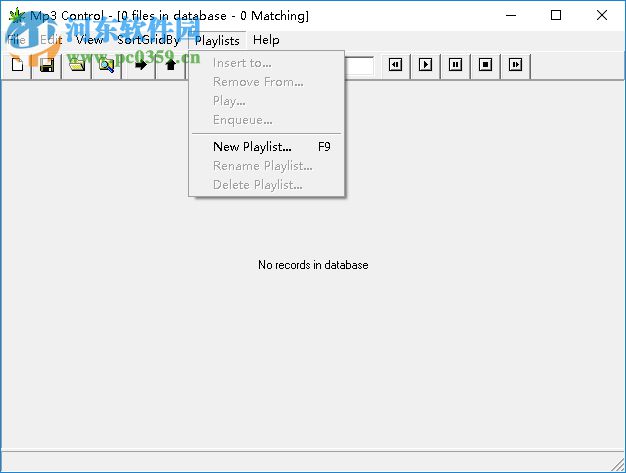Select the Rename Playlist... menu entry
Viewport: 626px width, 473px height.
(266, 166)
